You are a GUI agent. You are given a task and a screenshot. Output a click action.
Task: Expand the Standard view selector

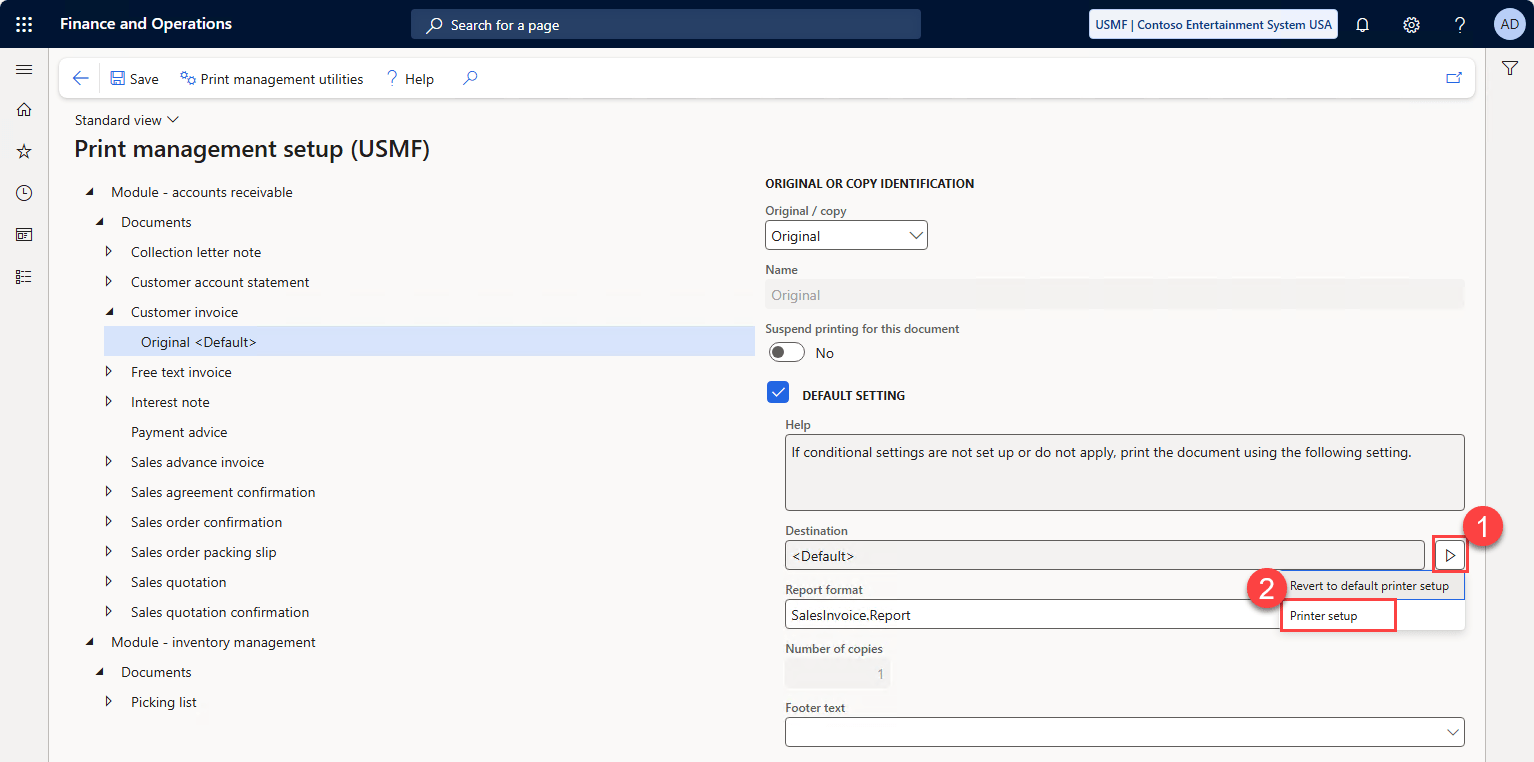click(127, 120)
